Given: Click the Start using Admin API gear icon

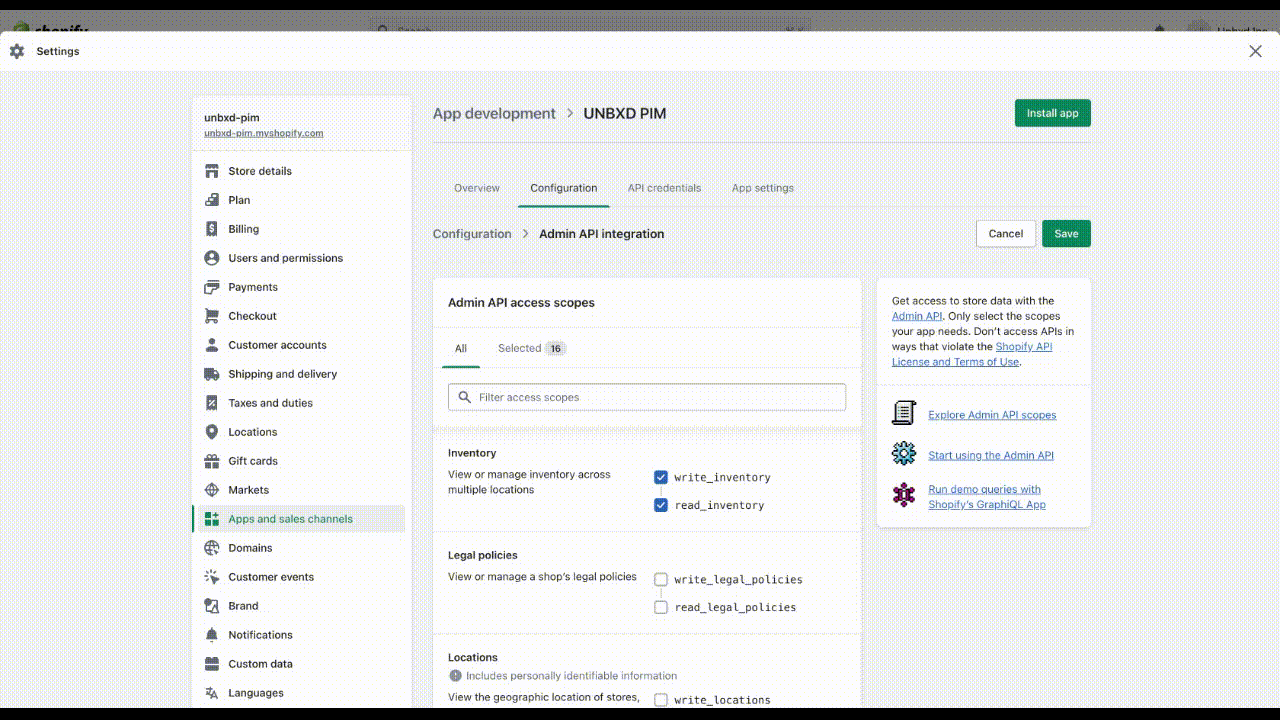Looking at the screenshot, I should [904, 454].
